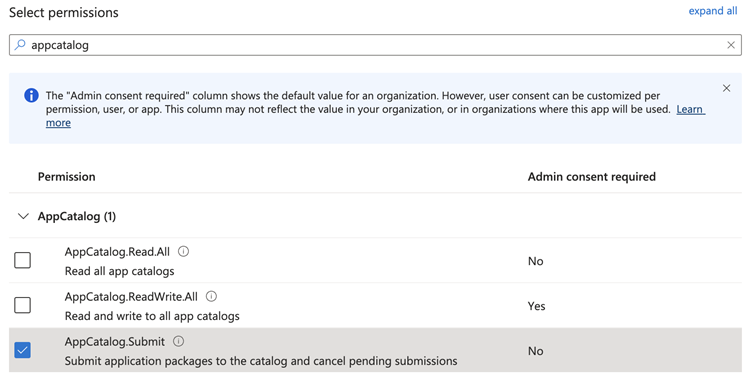Click the Permission column header
Viewport: 750px width, 391px height.
[66, 177]
